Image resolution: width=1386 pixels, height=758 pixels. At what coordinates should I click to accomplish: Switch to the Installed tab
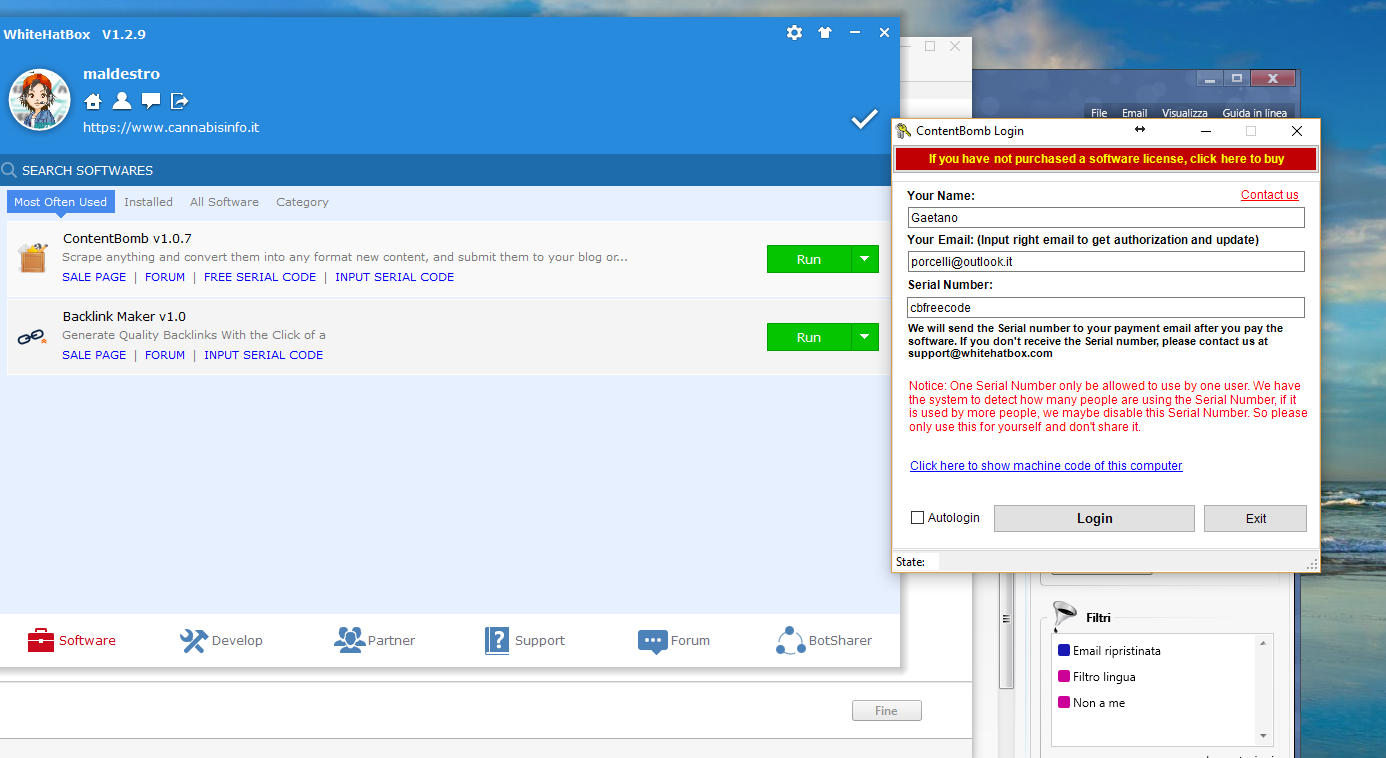pyautogui.click(x=148, y=202)
